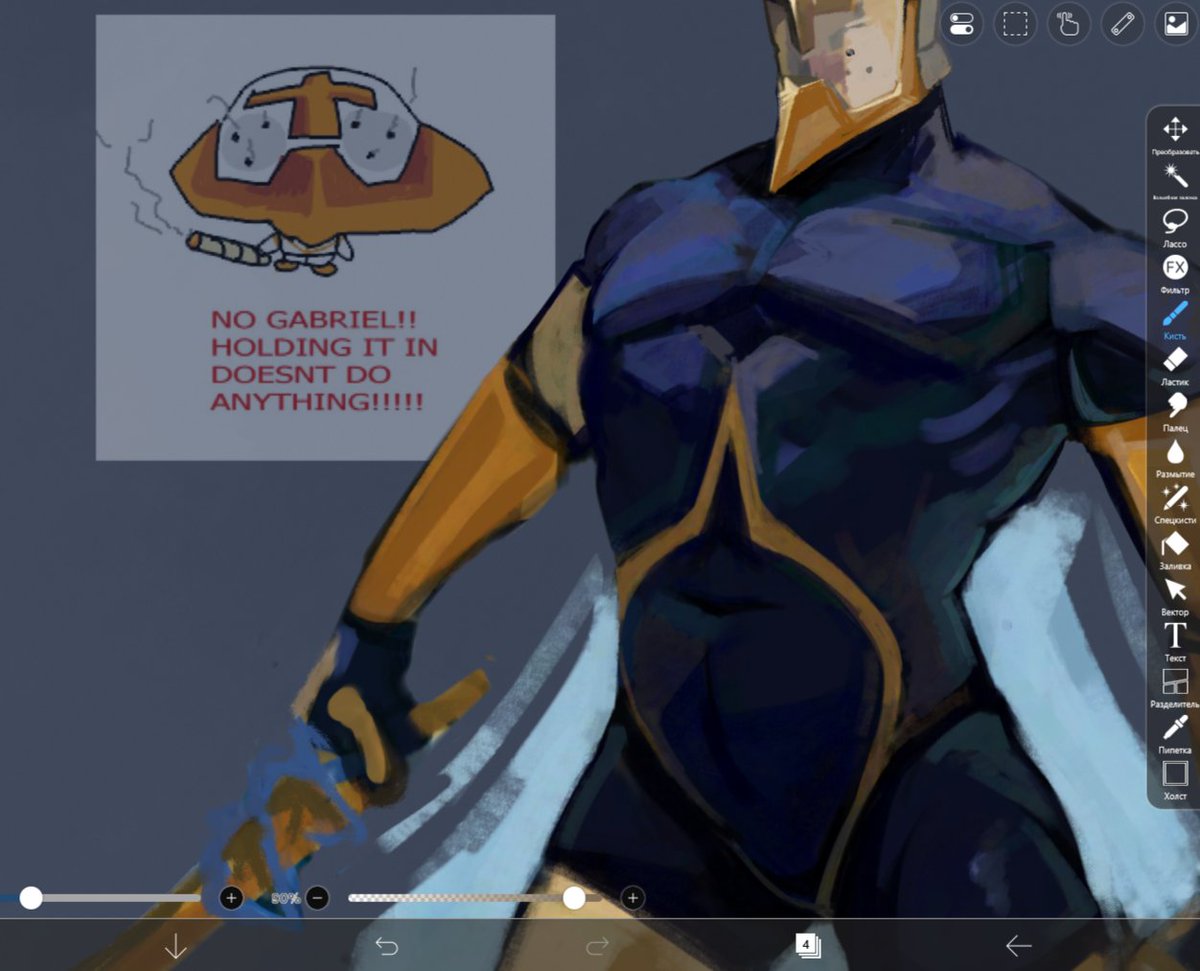Click the down arrow in bottom bar
The height and width of the screenshot is (971, 1200).
[175, 945]
